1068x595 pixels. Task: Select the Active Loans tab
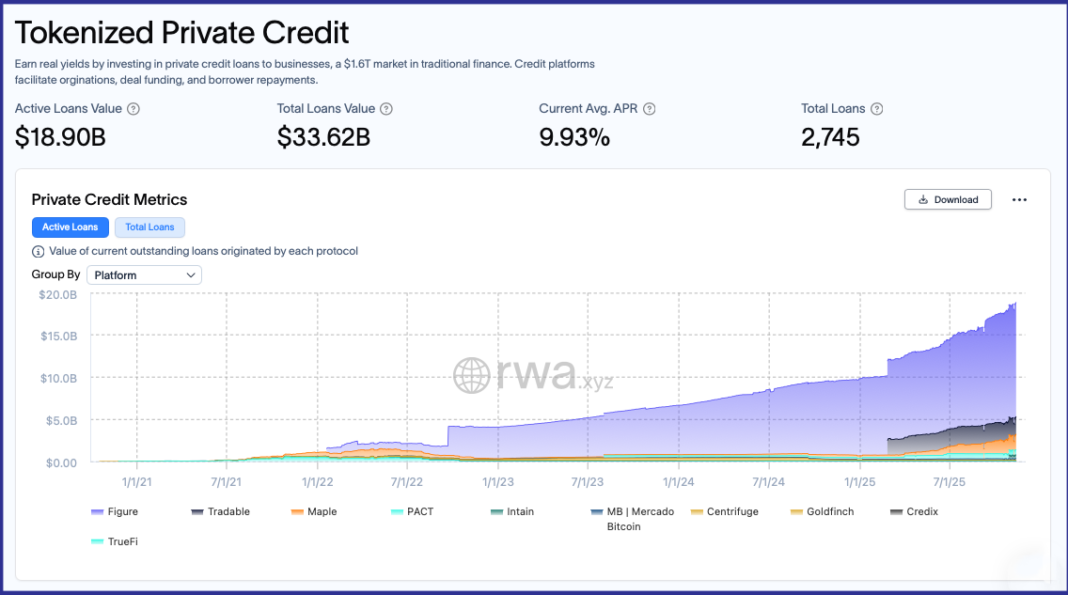point(70,227)
